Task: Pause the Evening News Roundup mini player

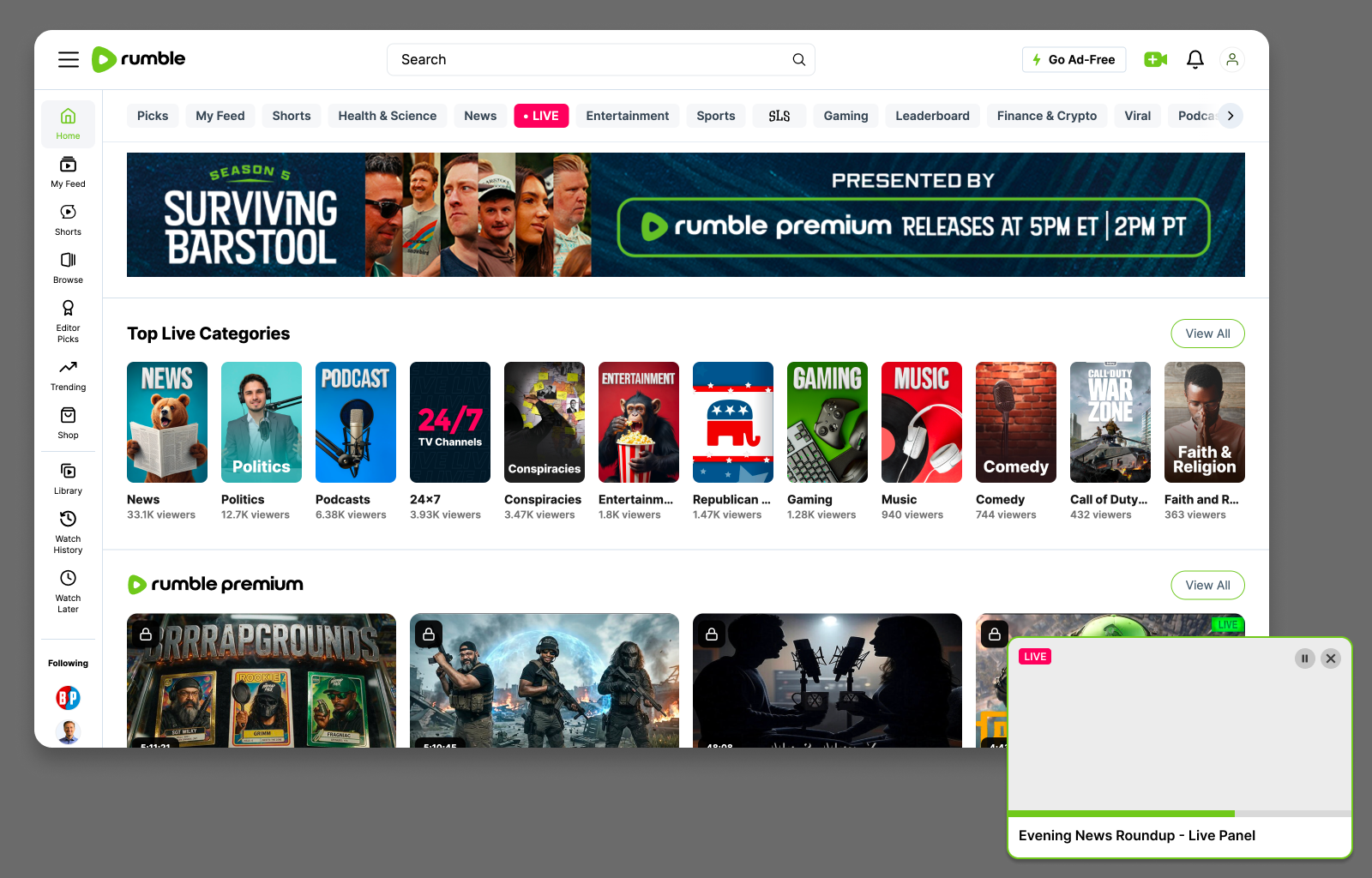Action: [1305, 658]
